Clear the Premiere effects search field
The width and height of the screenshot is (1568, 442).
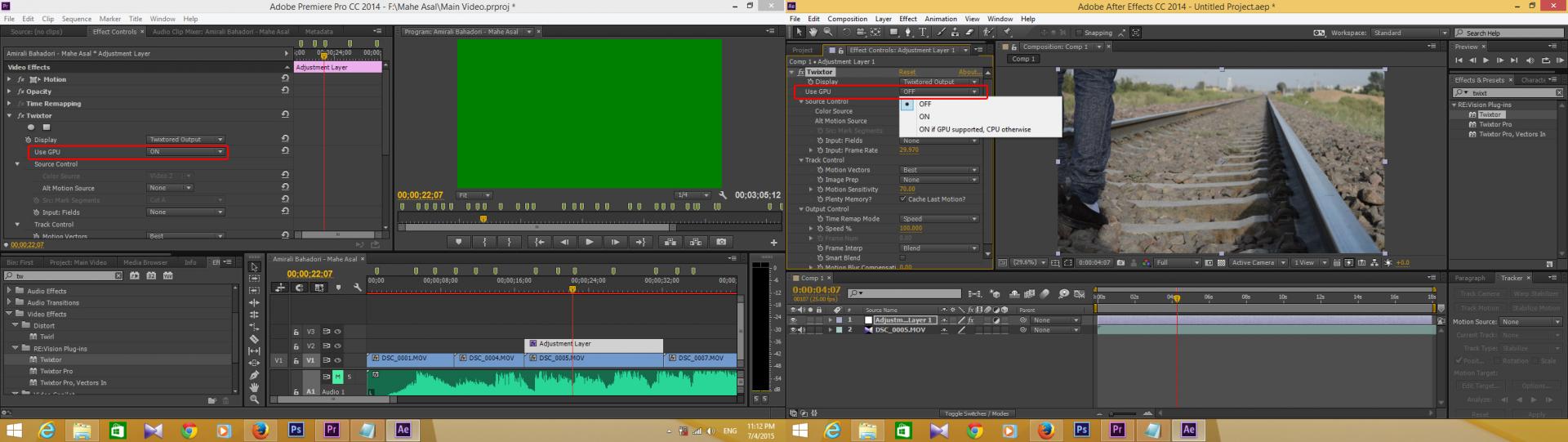[x=118, y=276]
